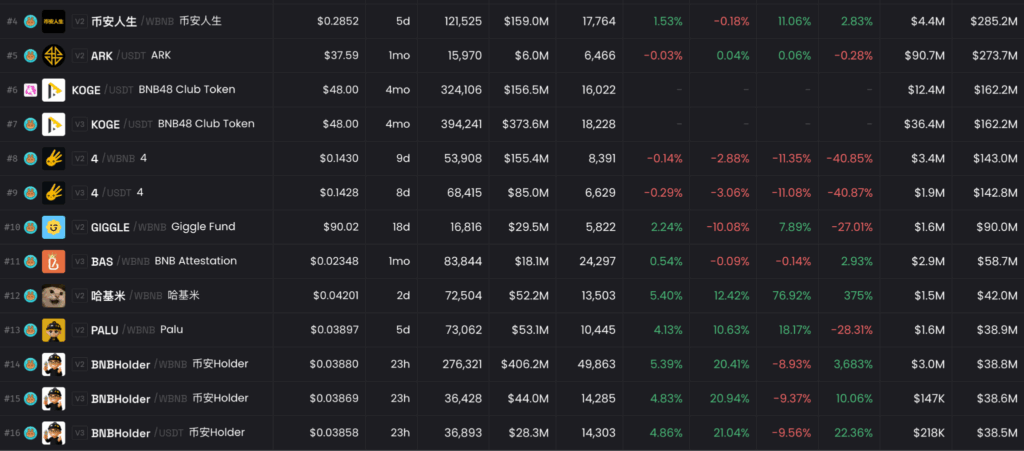This screenshot has height=451, width=1024.
Task: Open the ARK /USDT pair name
Action: pyautogui.click(x=131, y=55)
